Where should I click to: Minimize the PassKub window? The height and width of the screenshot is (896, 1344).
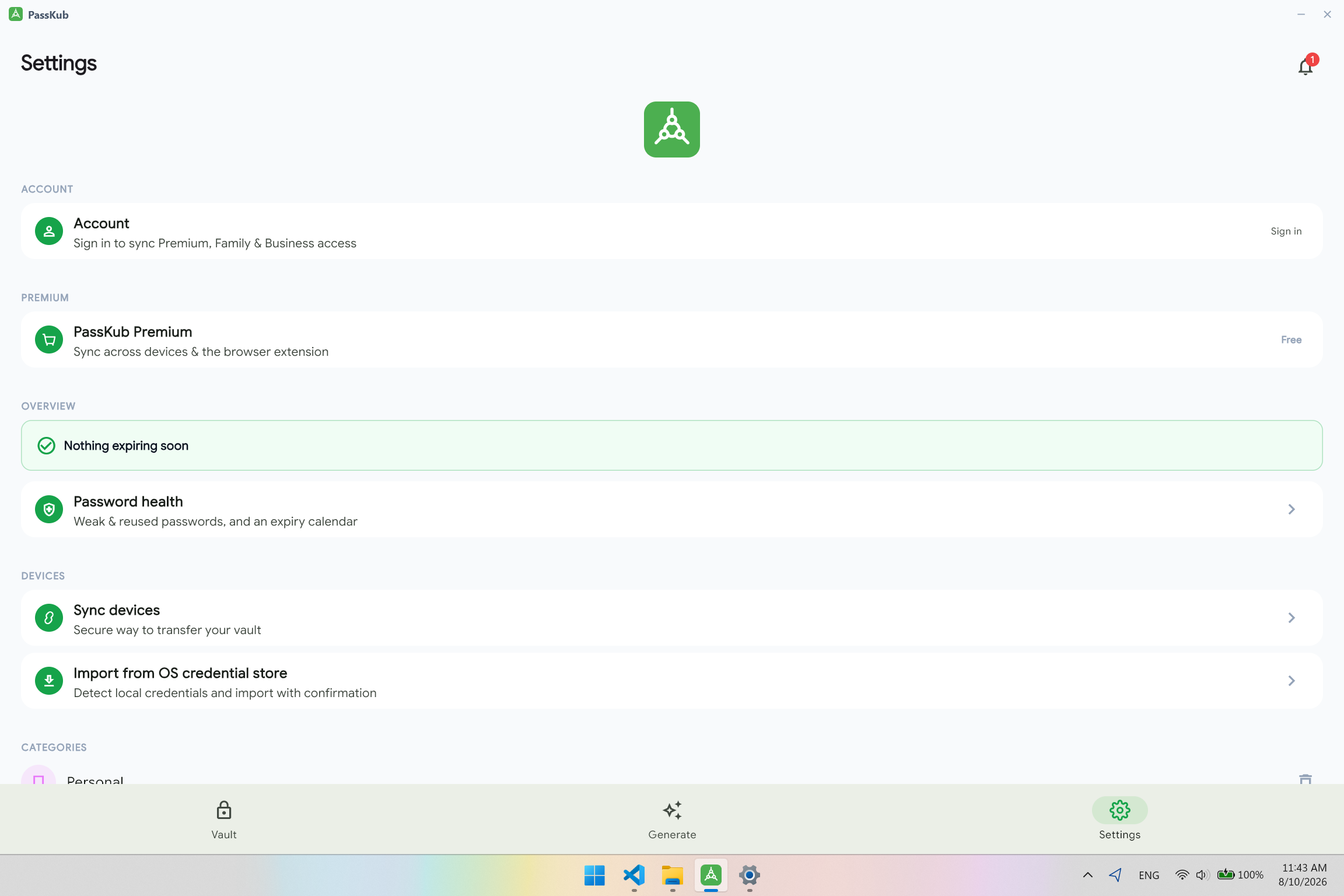coord(1301,15)
